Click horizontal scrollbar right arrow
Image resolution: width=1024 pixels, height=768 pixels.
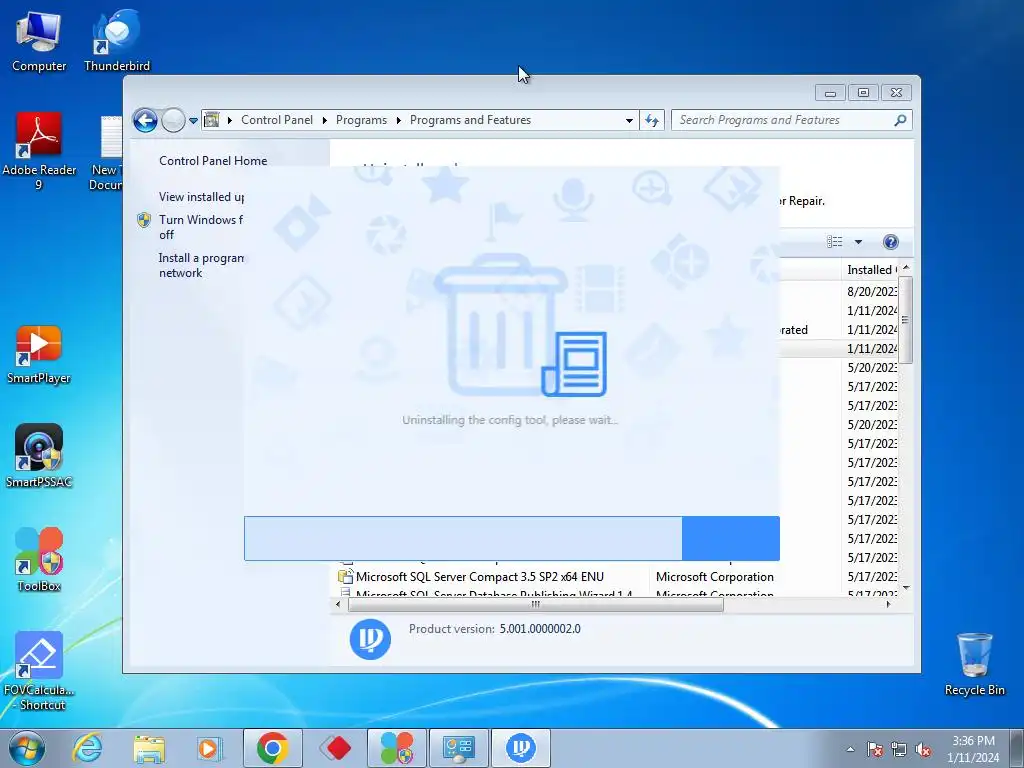coord(888,605)
